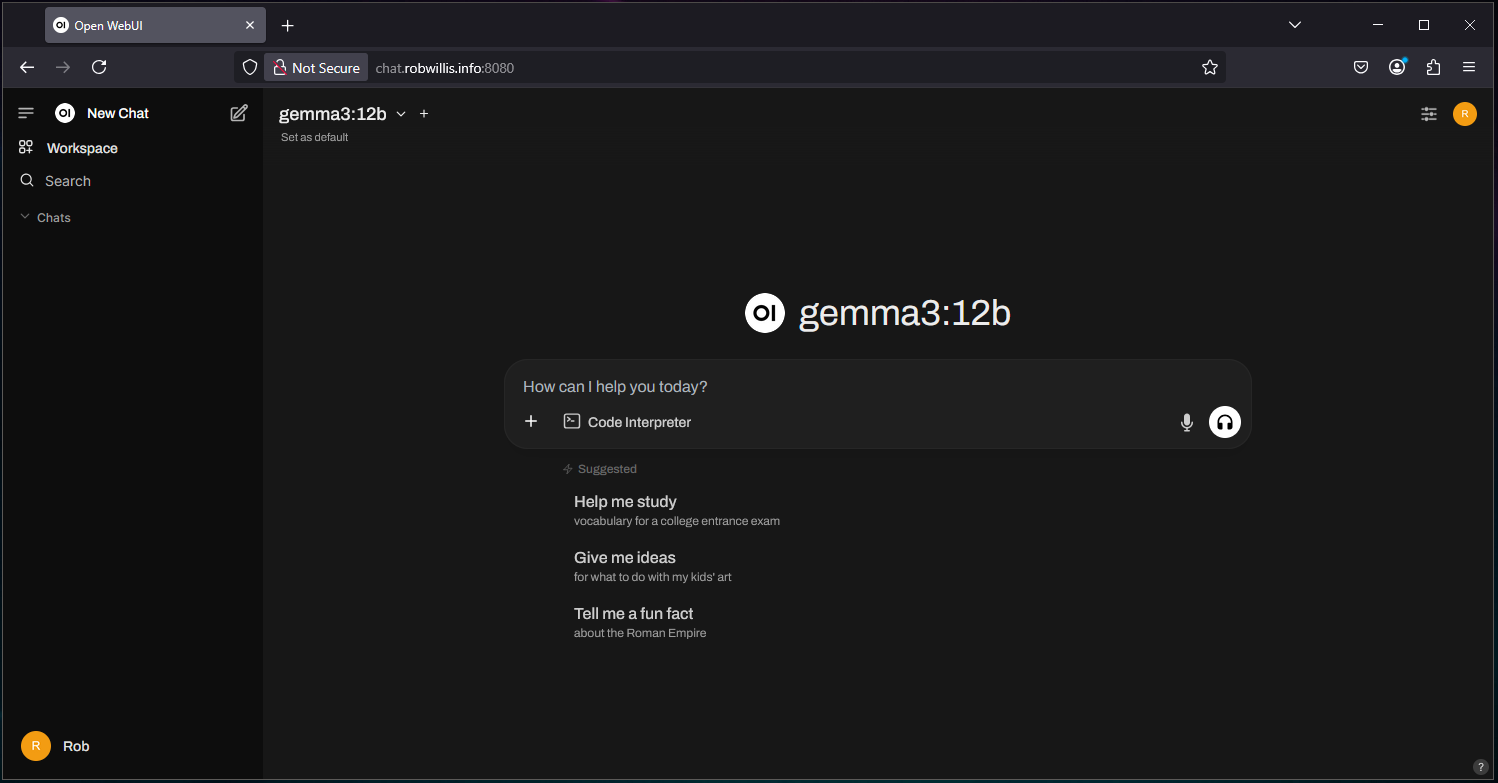
Task: Click the message input field
Action: (877, 387)
